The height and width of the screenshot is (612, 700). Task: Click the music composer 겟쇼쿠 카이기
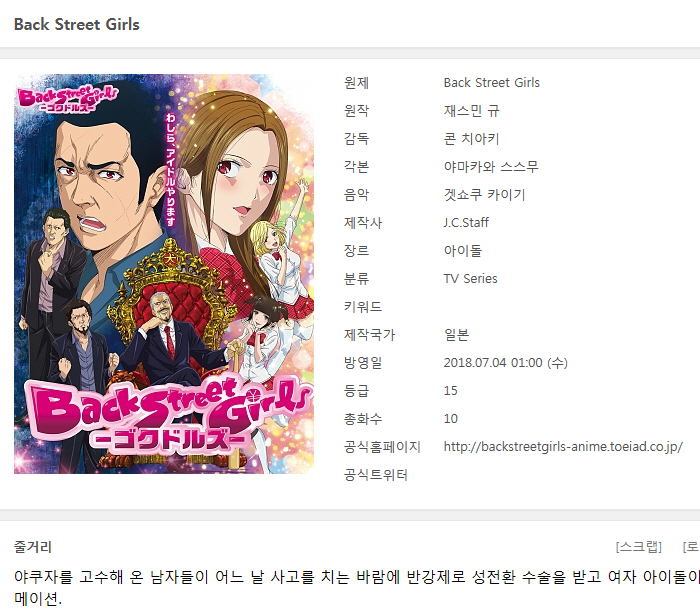484,195
